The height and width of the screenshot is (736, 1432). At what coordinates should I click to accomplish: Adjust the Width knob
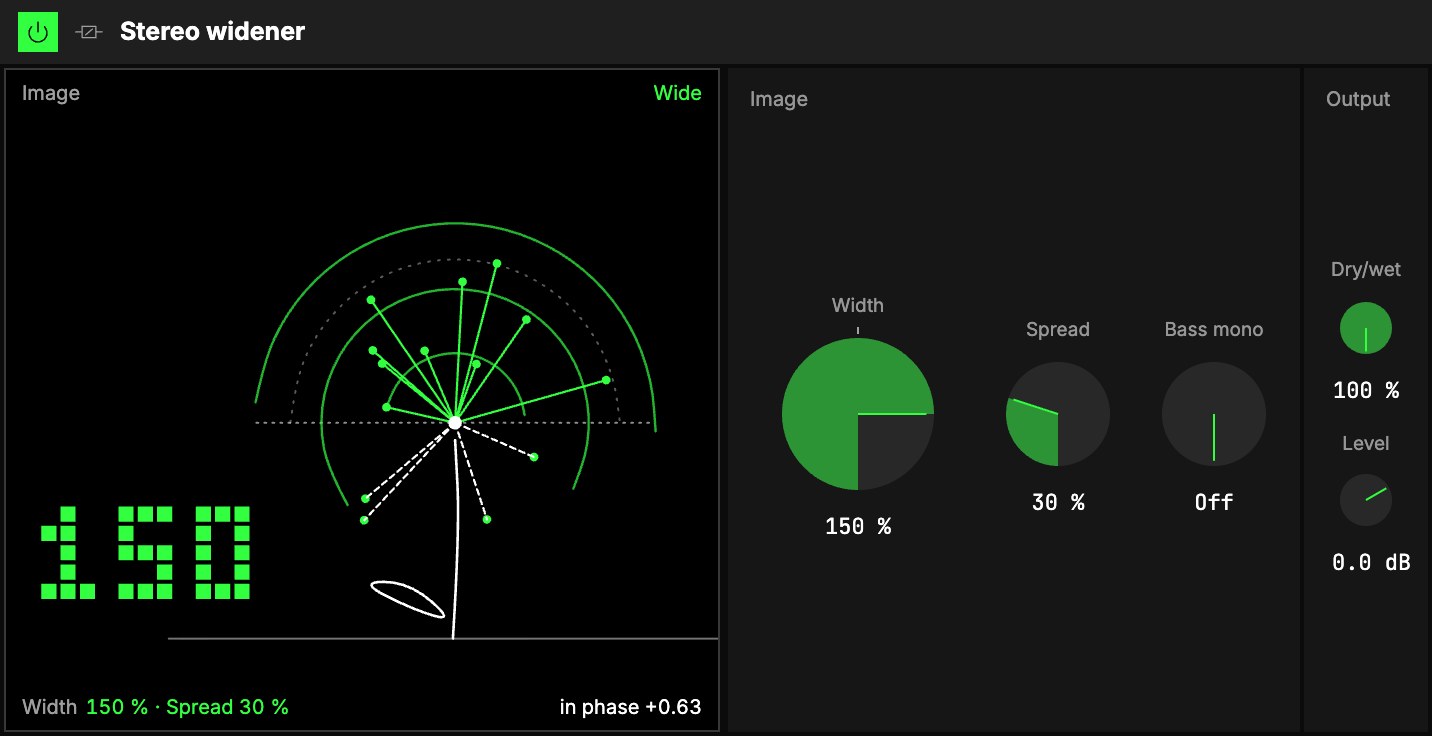[858, 414]
